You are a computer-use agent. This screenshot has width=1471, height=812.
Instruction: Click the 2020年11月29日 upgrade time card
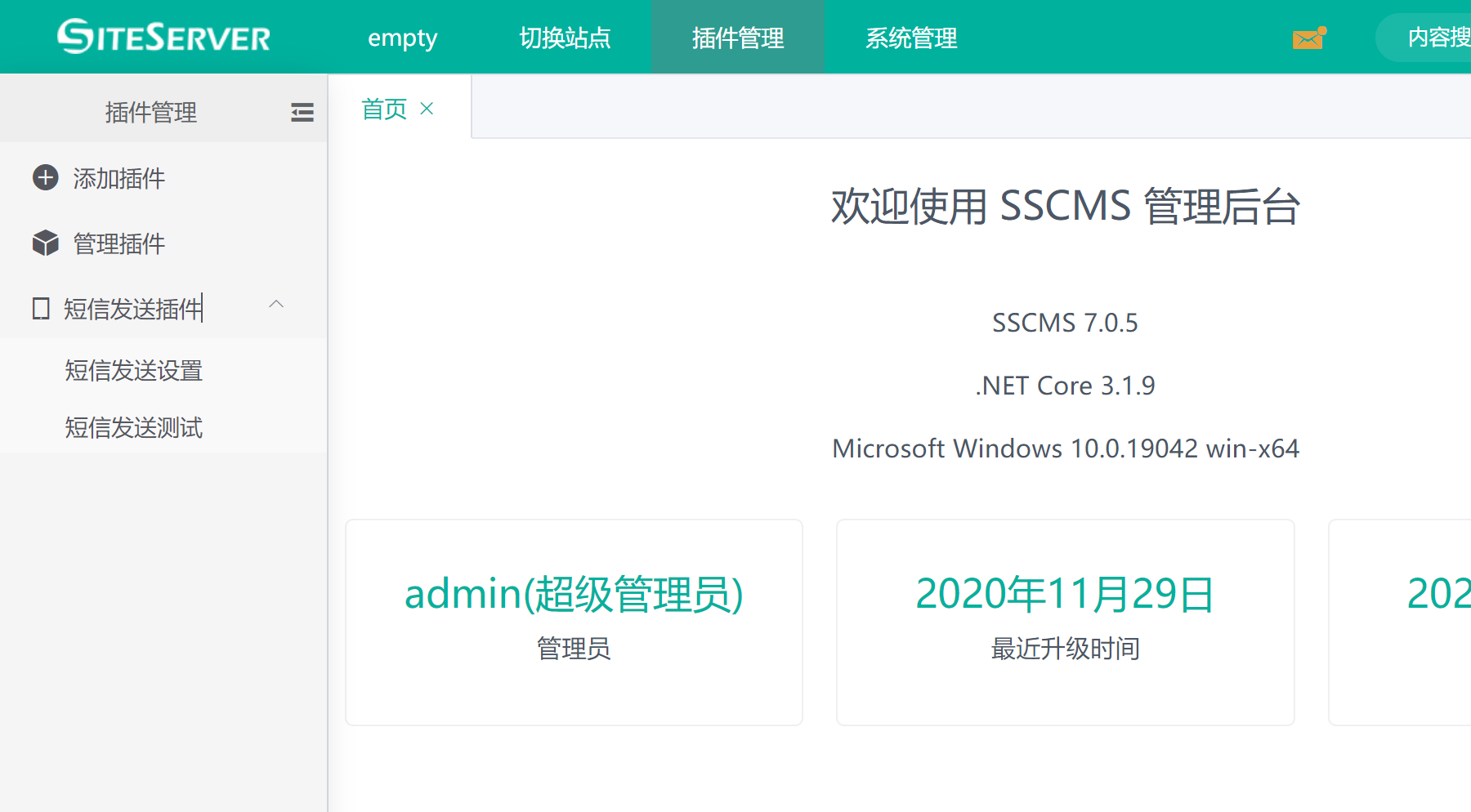click(1065, 622)
